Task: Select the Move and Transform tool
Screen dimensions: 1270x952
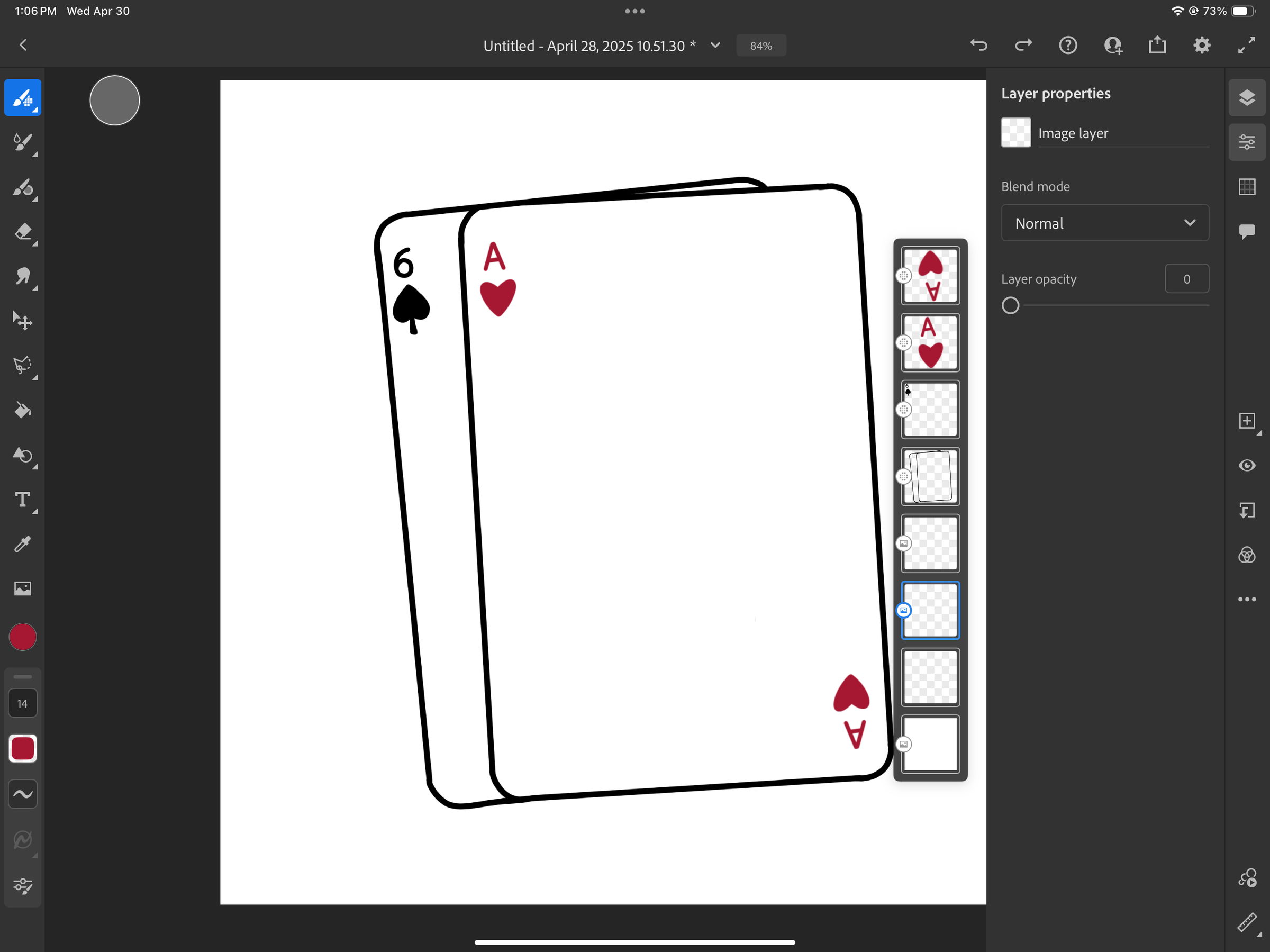Action: point(23,322)
